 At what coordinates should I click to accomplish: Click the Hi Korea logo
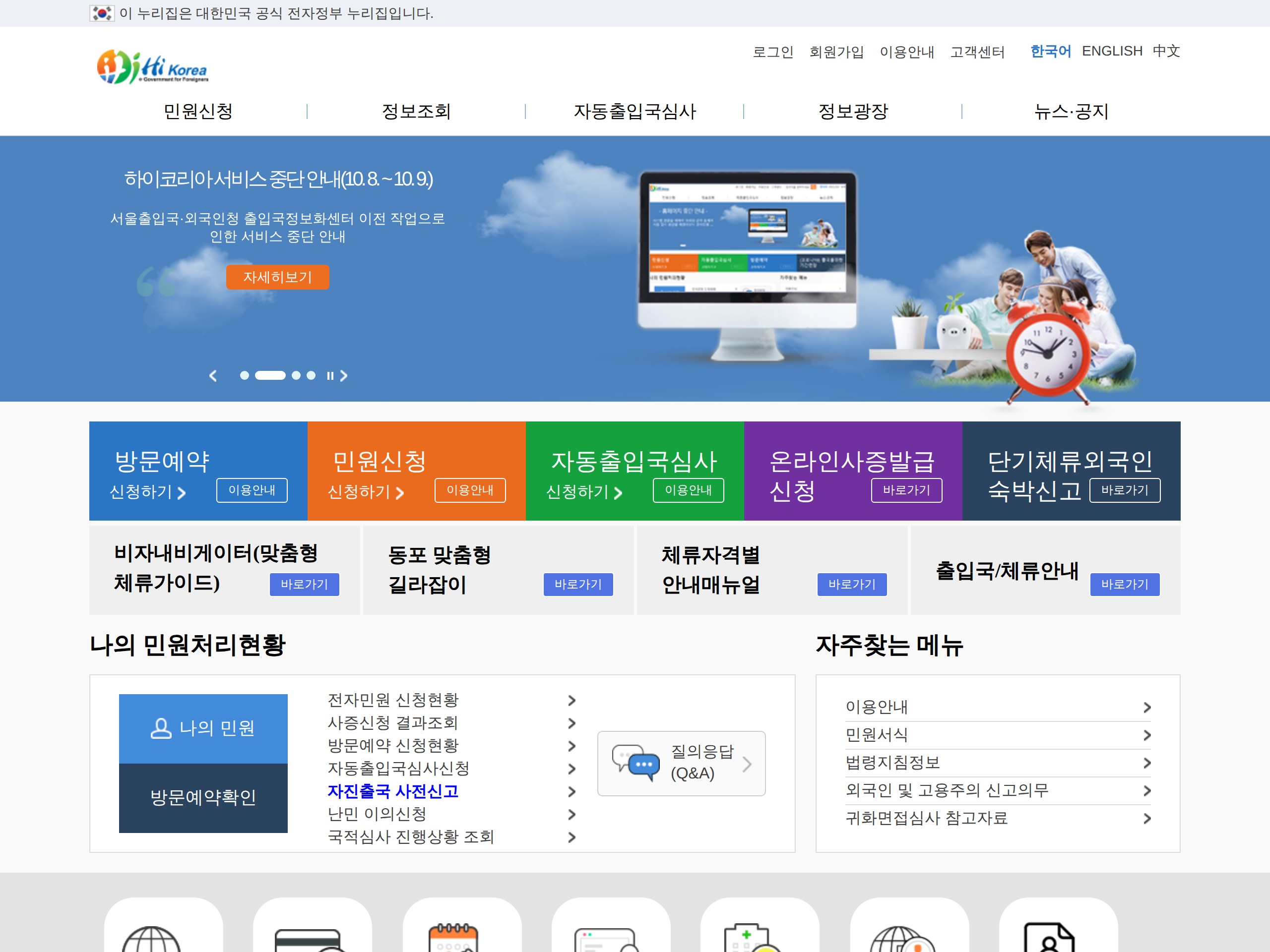tap(152, 67)
